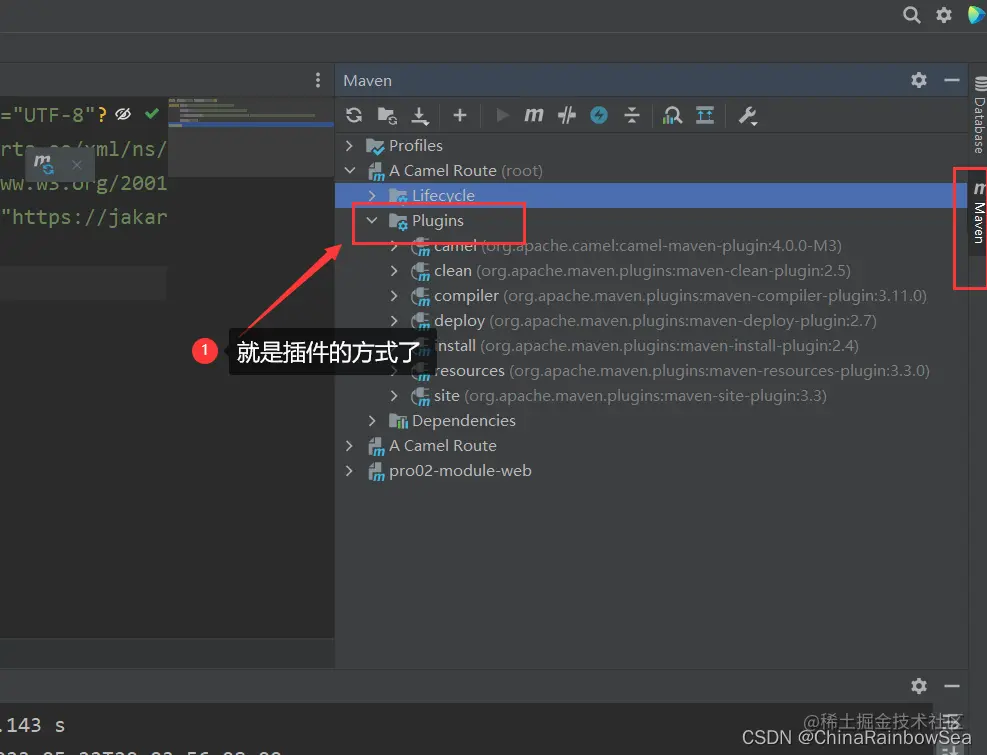Hide the Maven tool window

952,80
